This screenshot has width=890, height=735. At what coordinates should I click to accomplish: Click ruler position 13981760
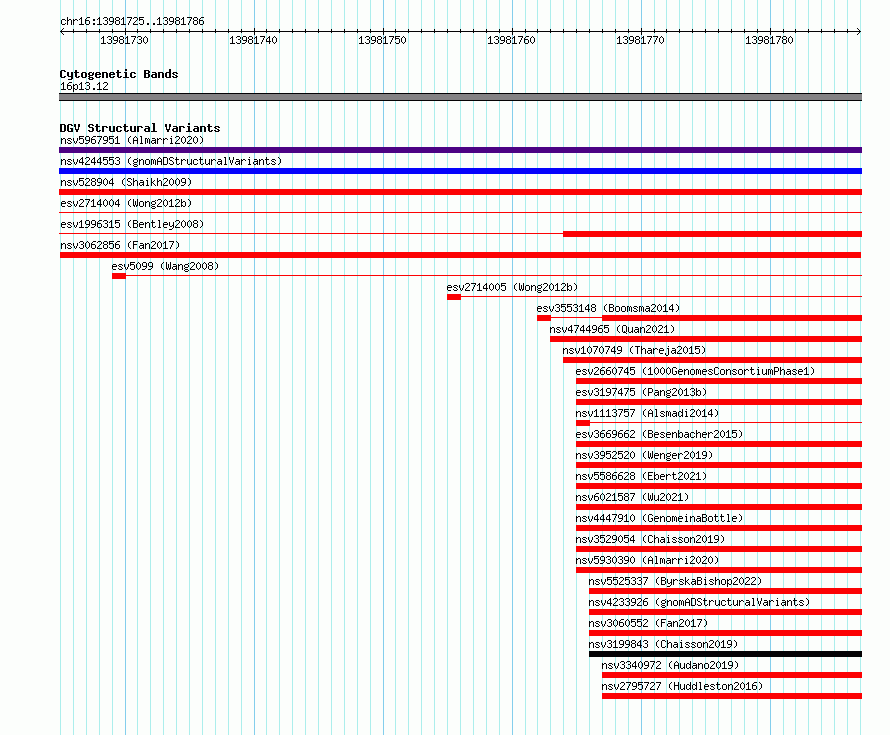pyautogui.click(x=511, y=40)
